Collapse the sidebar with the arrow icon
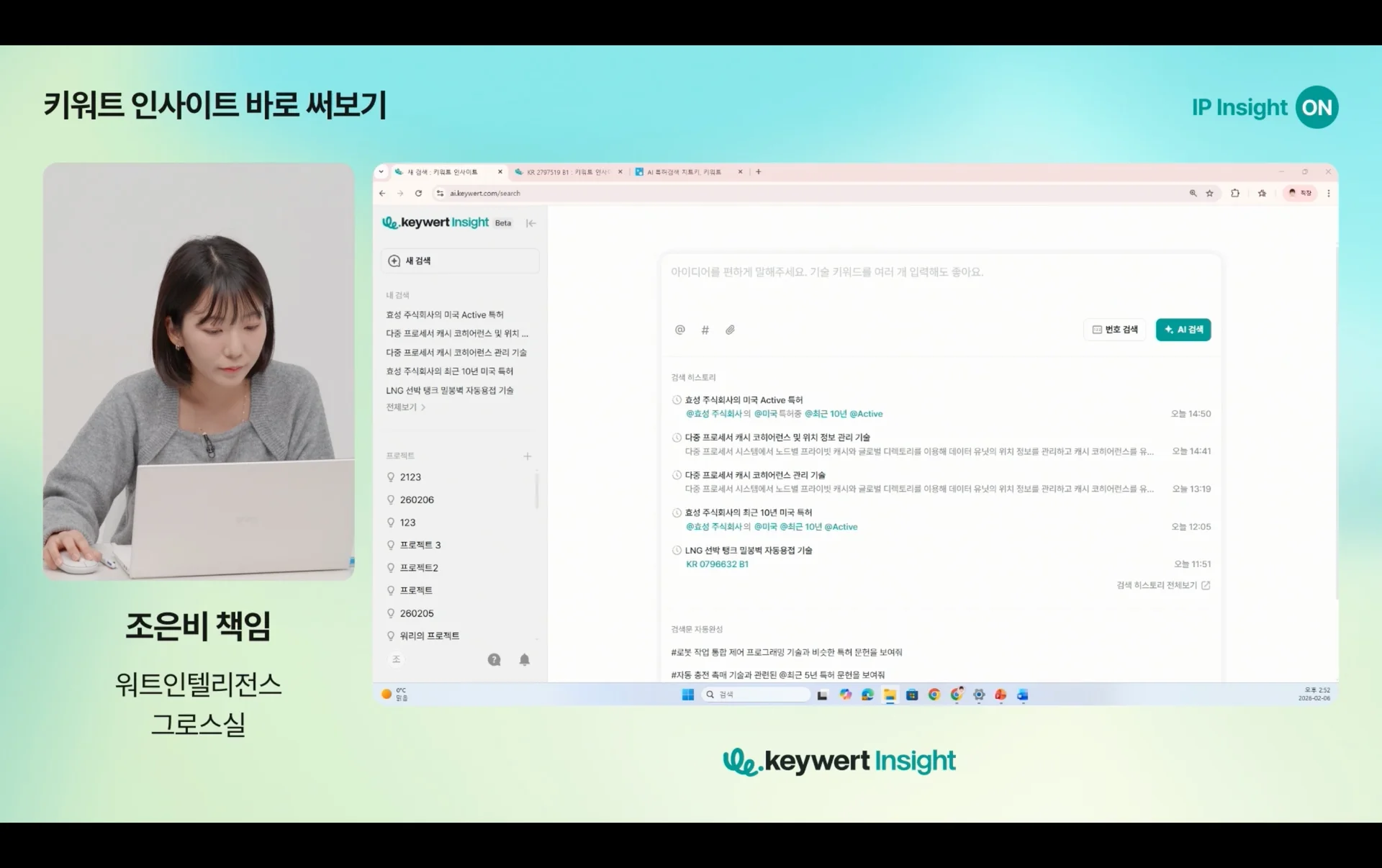The image size is (1382, 868). tap(530, 223)
